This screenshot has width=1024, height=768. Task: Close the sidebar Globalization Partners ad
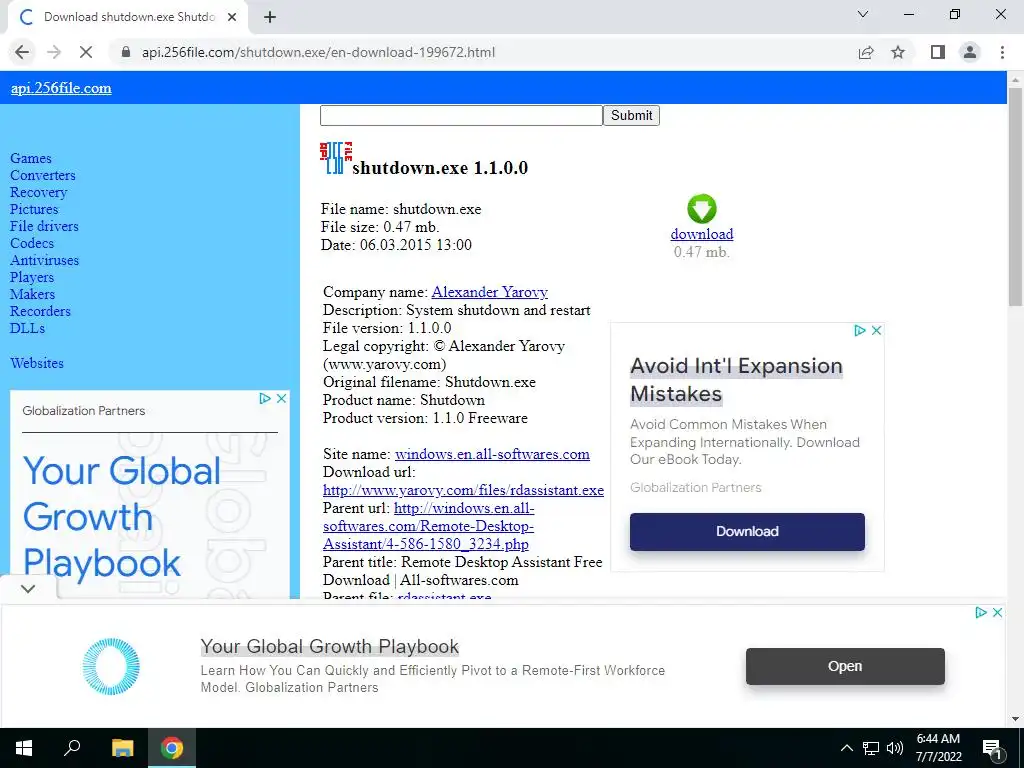pyautogui.click(x=281, y=398)
